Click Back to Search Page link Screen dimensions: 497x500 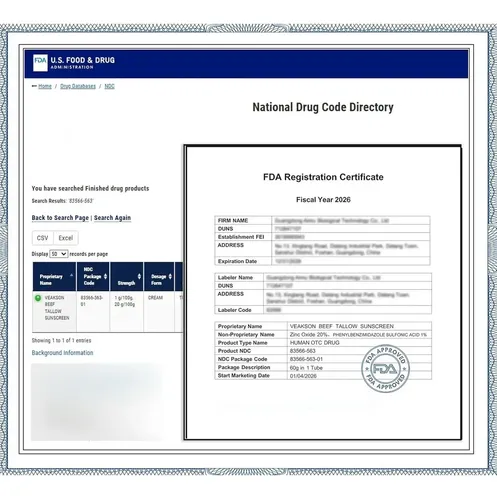[x=60, y=218]
